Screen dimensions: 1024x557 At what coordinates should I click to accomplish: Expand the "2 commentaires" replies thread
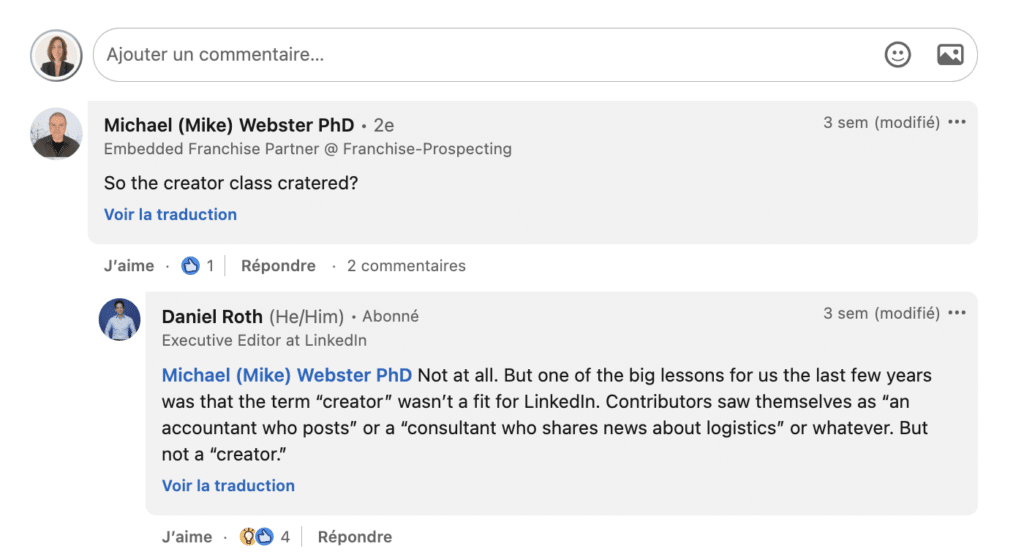(406, 266)
